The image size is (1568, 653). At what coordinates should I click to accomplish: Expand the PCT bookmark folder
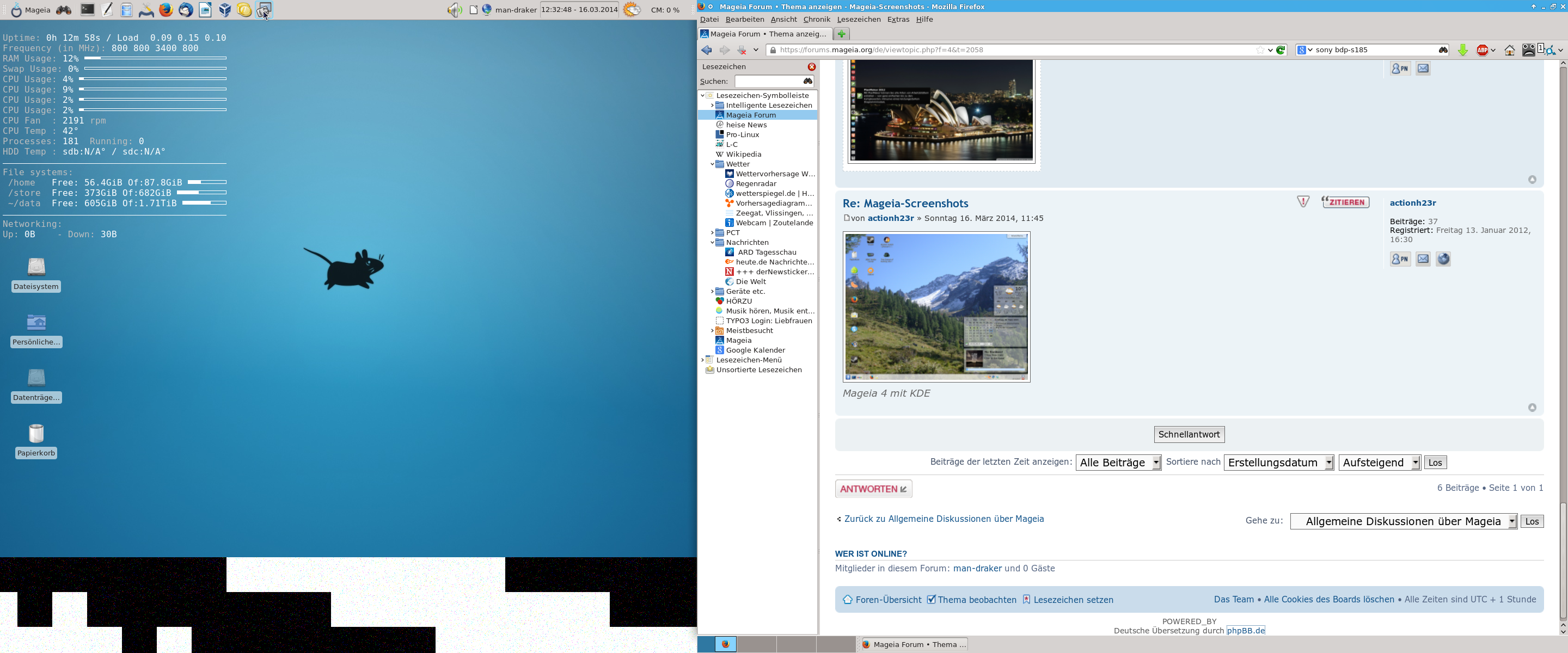point(712,232)
